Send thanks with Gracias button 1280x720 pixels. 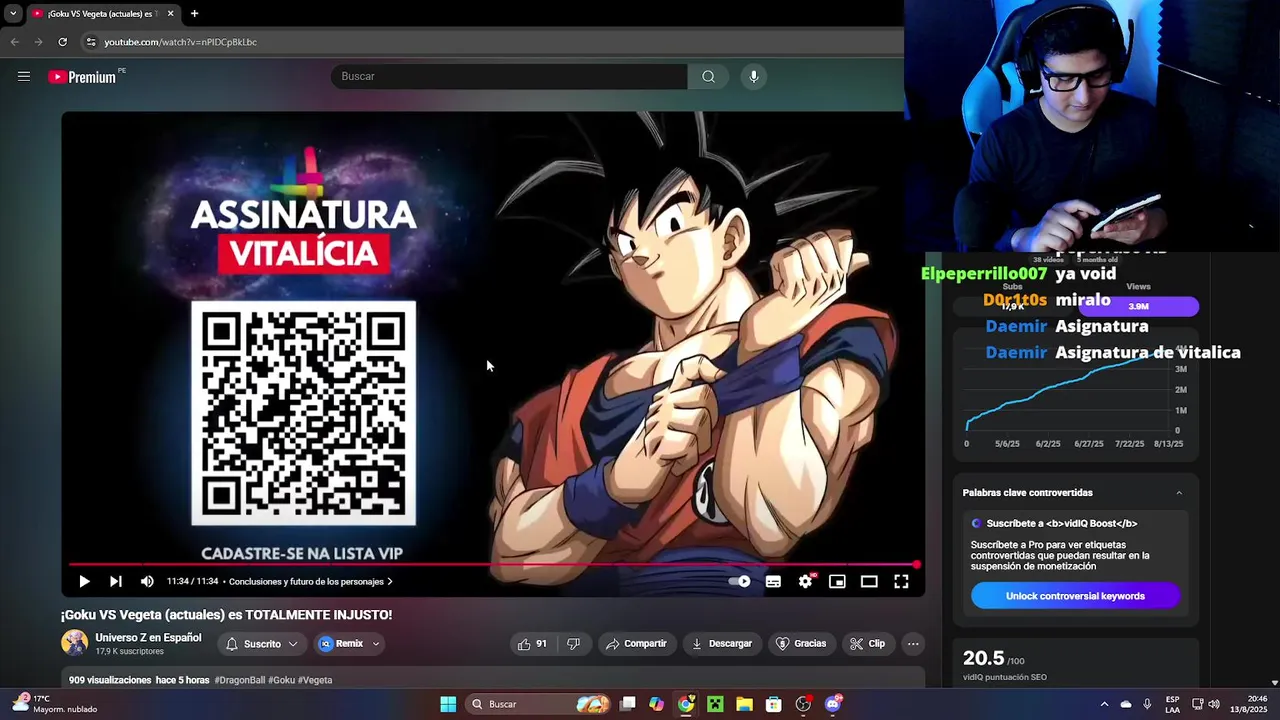(x=801, y=644)
